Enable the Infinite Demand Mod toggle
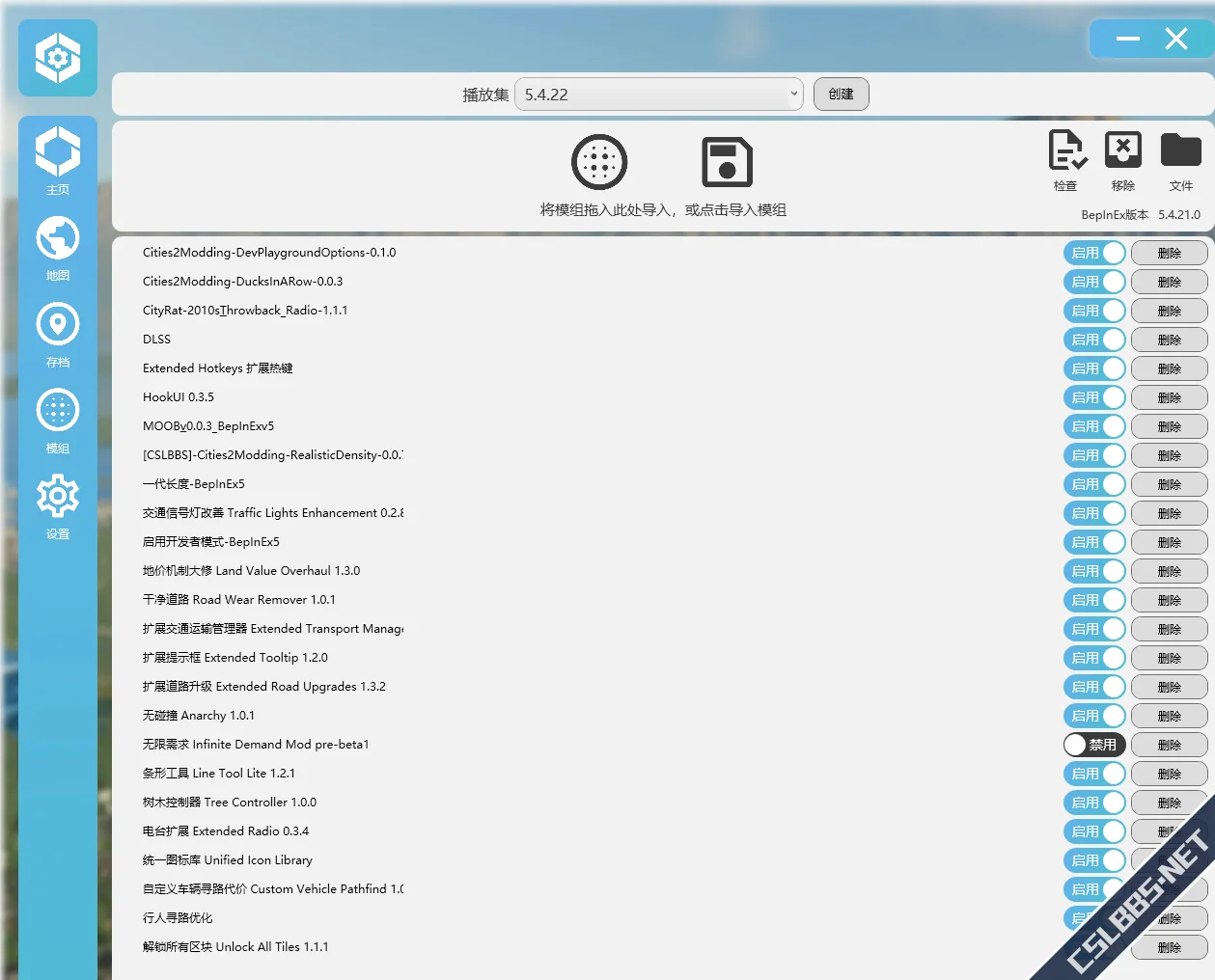Screen dimensions: 1215x980 coord(1095,745)
